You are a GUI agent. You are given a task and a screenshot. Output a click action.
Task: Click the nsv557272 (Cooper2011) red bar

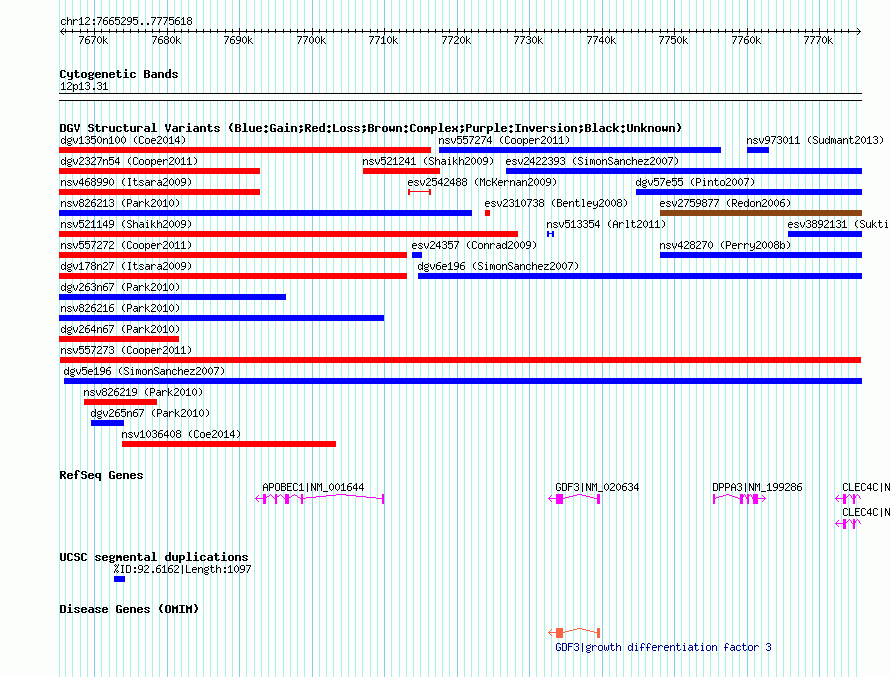point(233,255)
